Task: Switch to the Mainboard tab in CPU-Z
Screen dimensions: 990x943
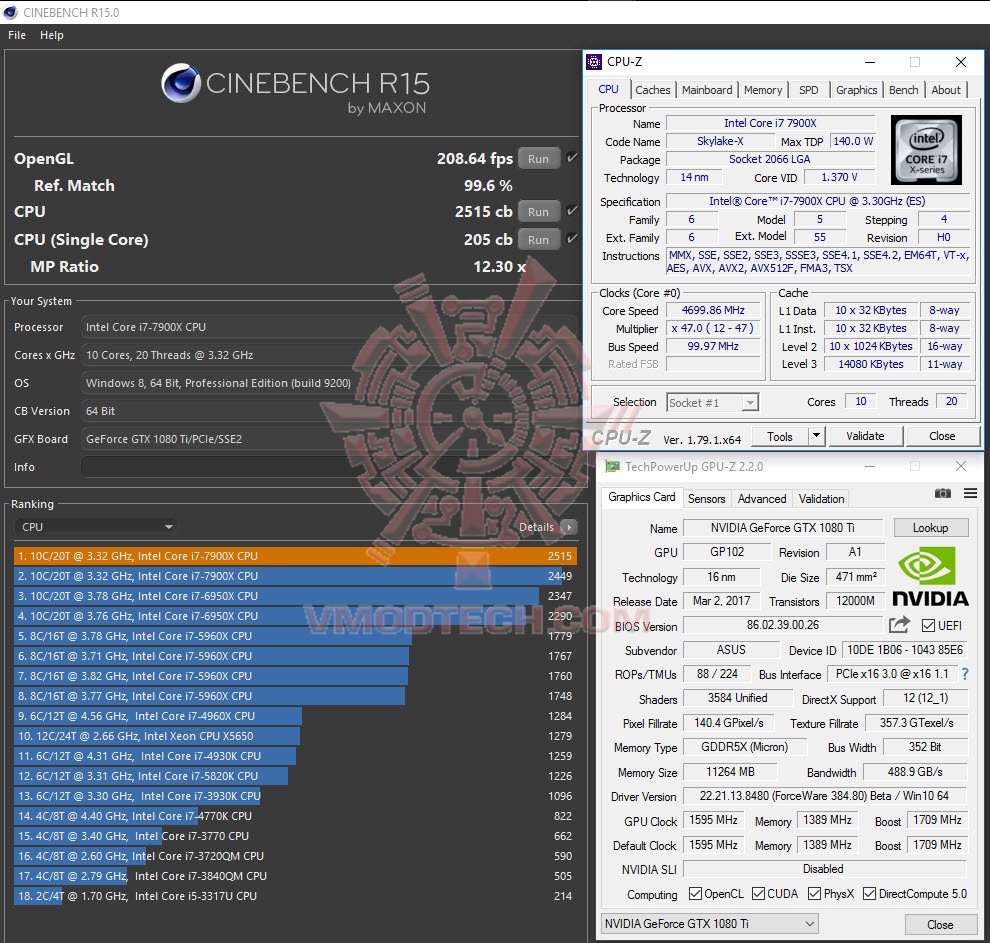Action: (x=707, y=90)
